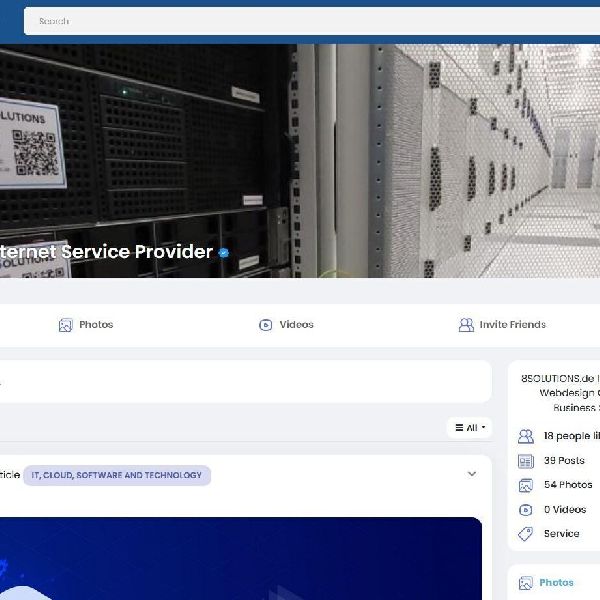Viewport: 600px width, 600px height.
Task: Expand the article post options chevron
Action: click(472, 474)
